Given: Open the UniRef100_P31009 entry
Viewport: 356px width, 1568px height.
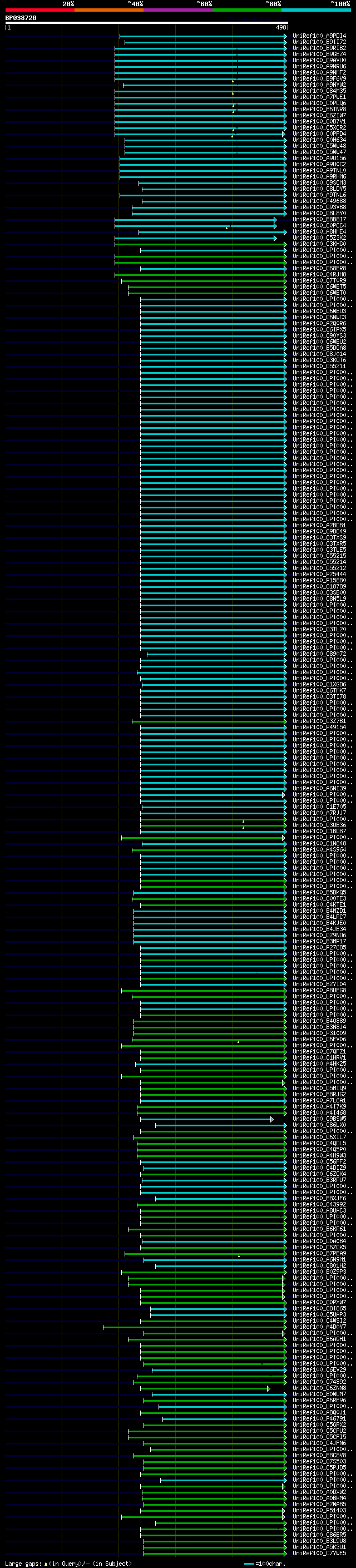Looking at the screenshot, I should click(319, 1033).
